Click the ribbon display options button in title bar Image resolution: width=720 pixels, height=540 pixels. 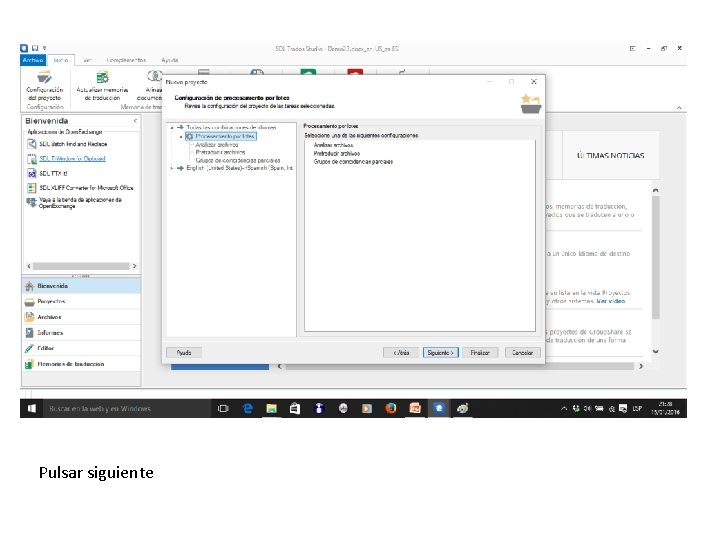633,48
